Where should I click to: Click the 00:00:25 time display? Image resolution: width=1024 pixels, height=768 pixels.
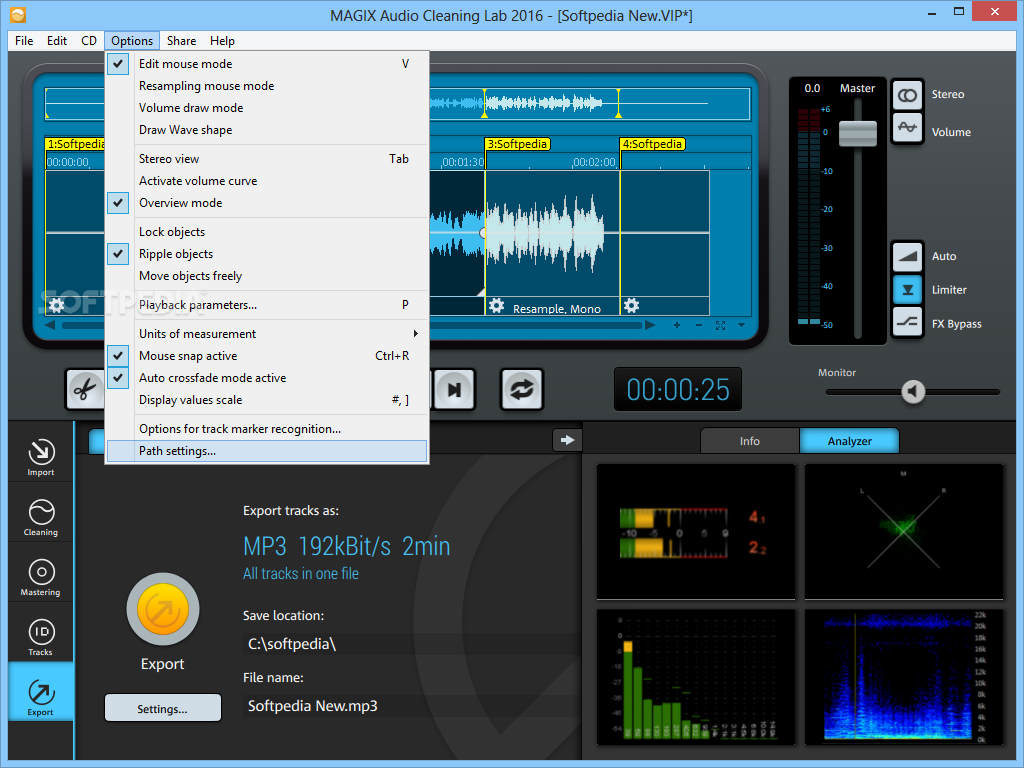click(x=678, y=390)
